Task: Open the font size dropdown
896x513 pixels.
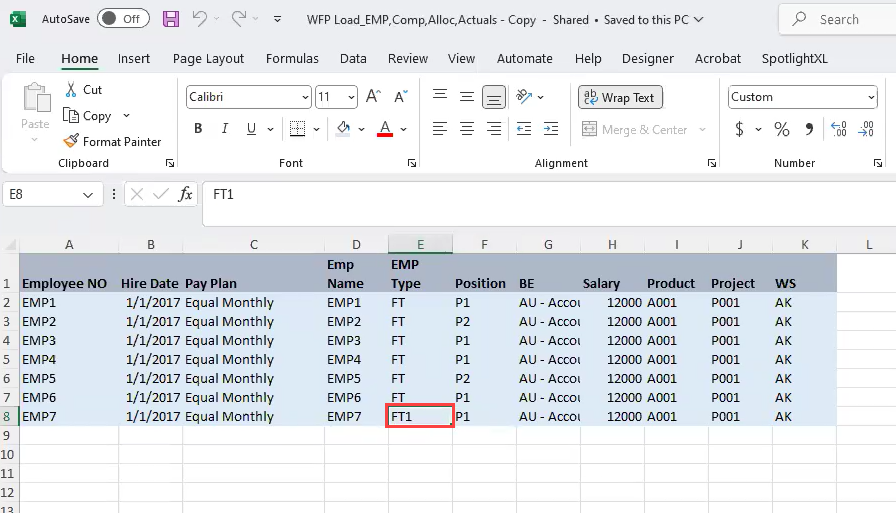Action: coord(351,97)
